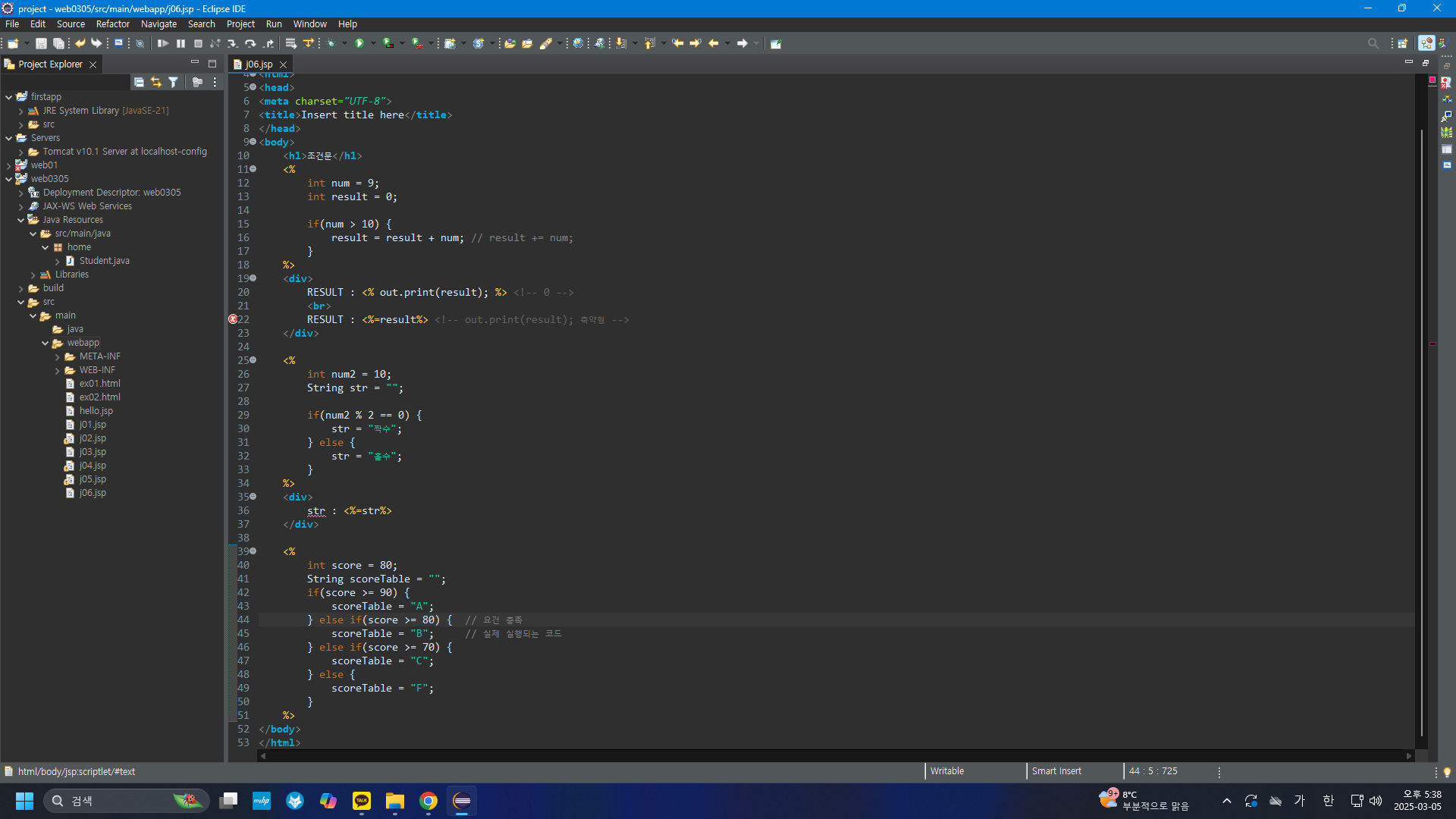Open the Refactor menu

[112, 24]
